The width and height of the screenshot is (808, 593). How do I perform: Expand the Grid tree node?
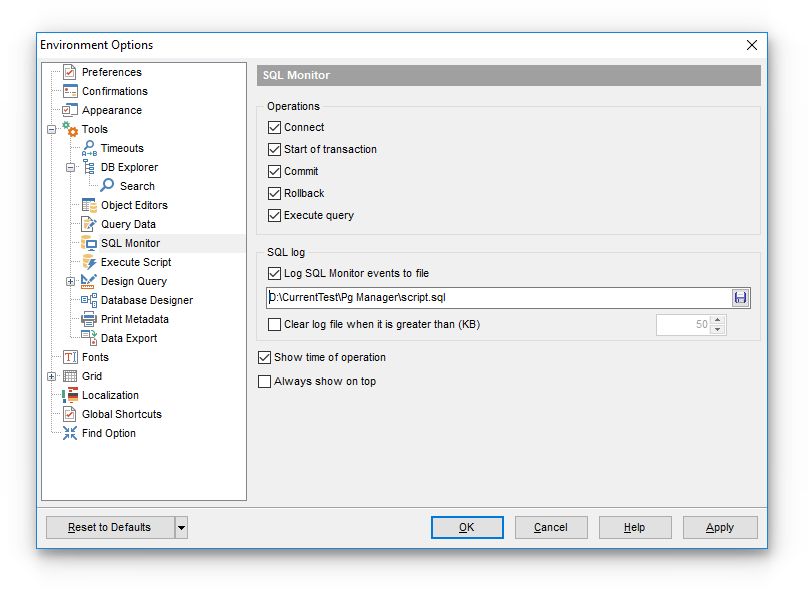[52, 376]
